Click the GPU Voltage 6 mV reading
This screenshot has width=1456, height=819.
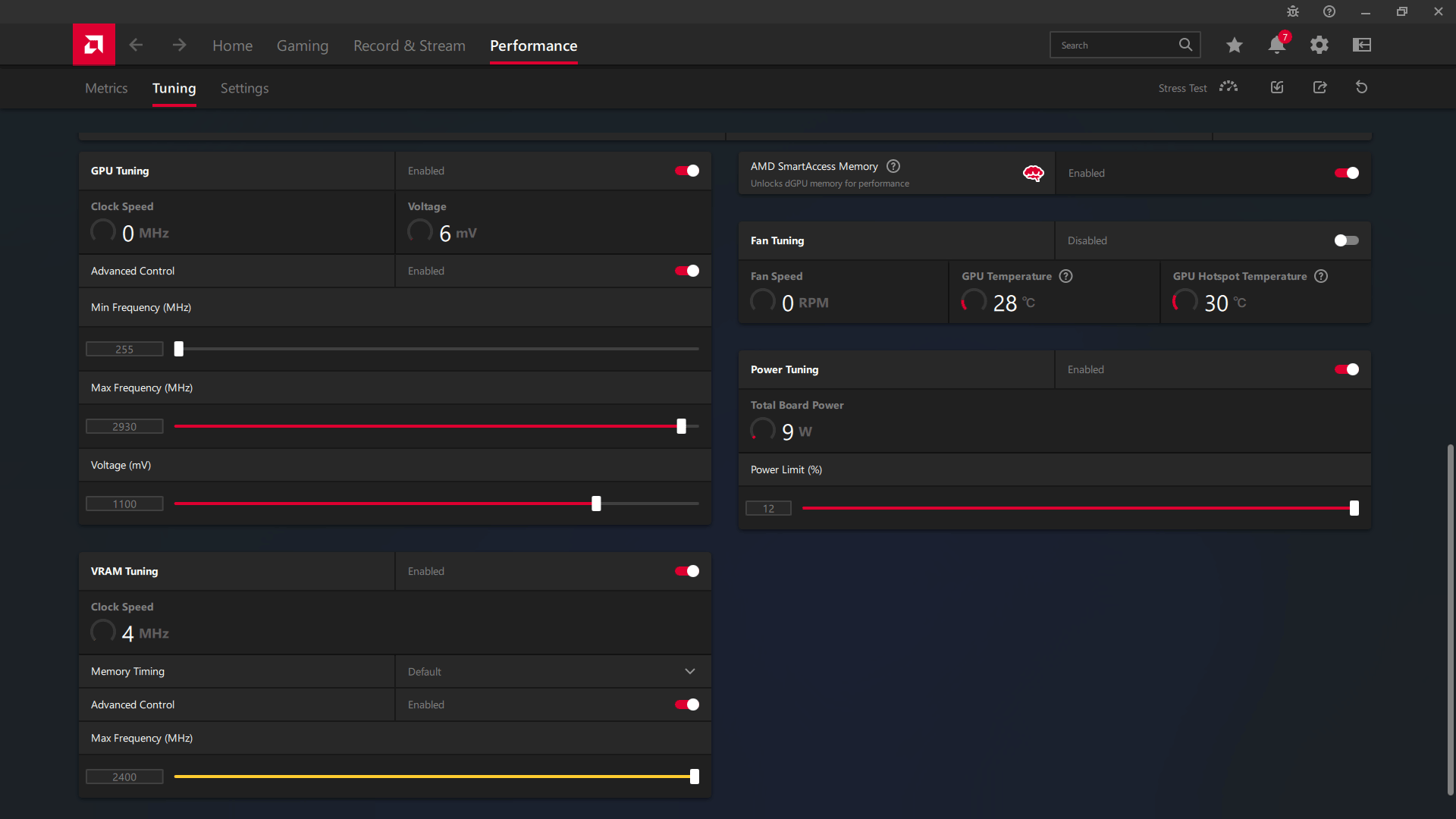(443, 232)
